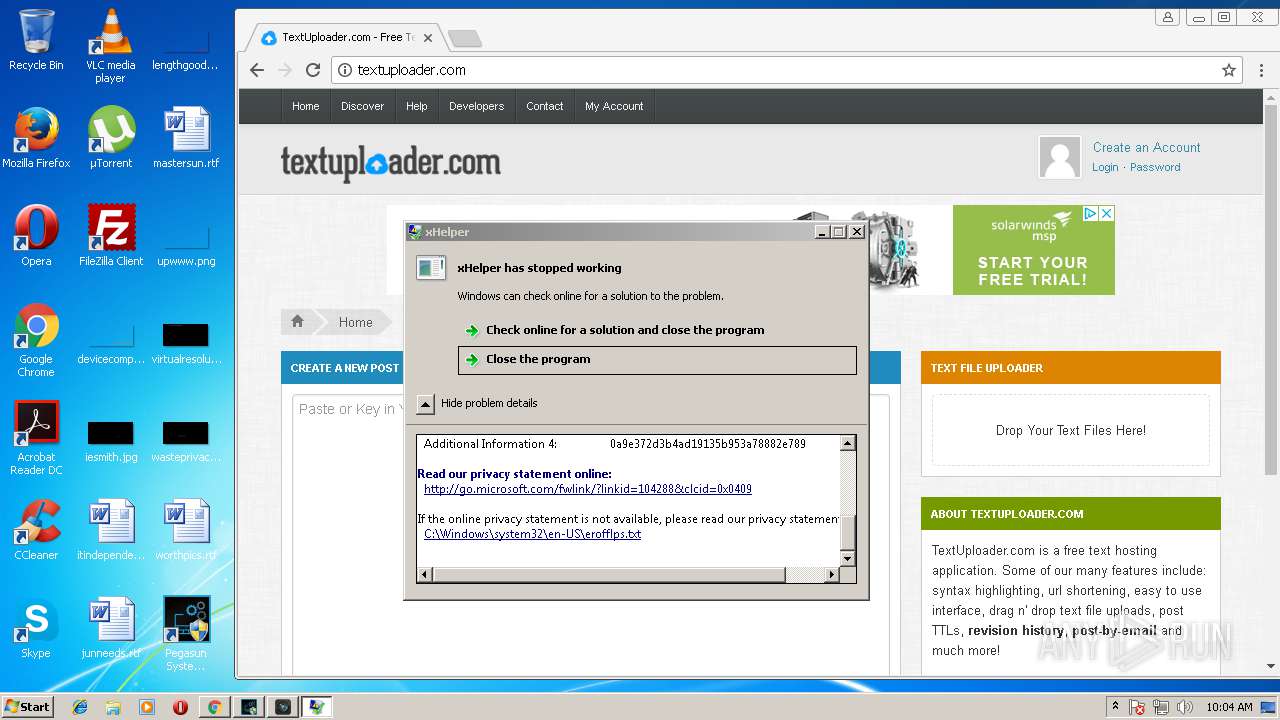The width and height of the screenshot is (1280, 720).
Task: Launch Opera desktop shortcut
Action: 36,235
